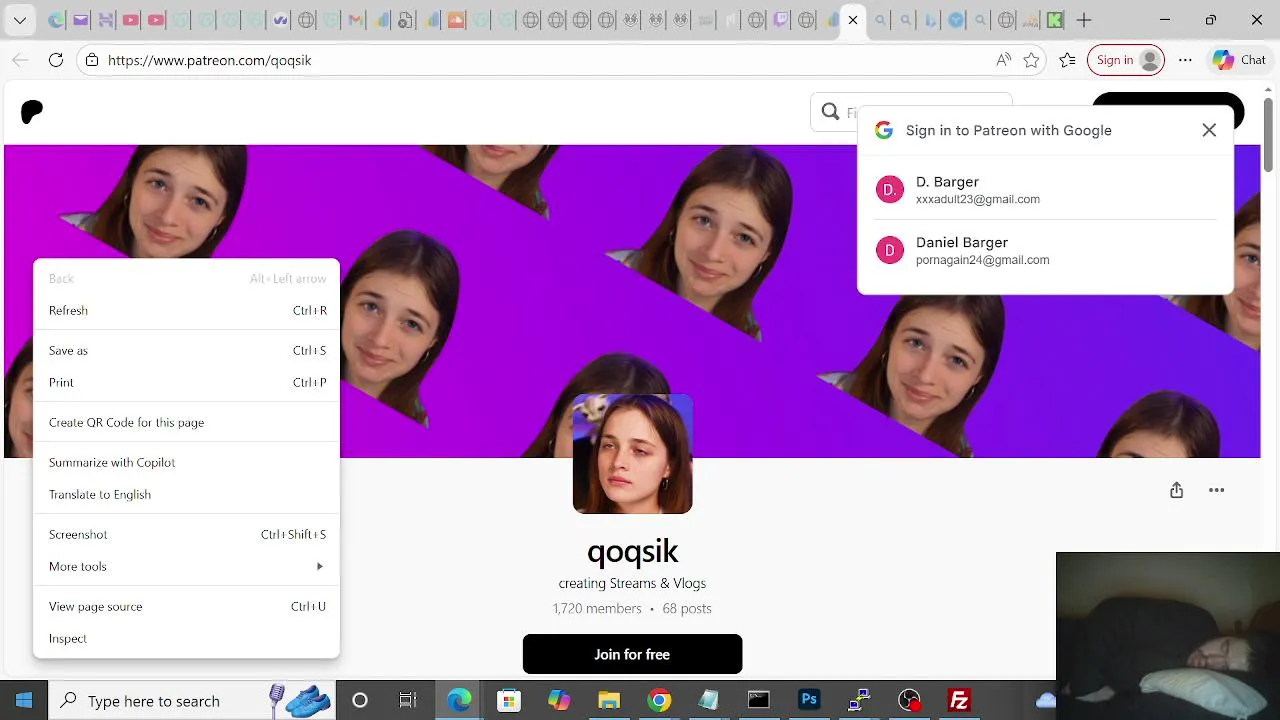This screenshot has height=720, width=1280.
Task: Click the Join for free button
Action: point(632,654)
